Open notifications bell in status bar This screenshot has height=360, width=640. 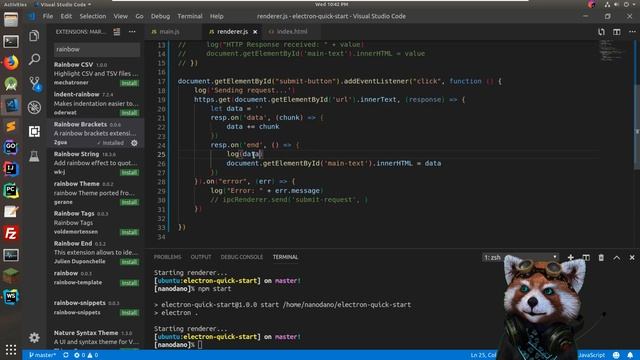click(630, 355)
